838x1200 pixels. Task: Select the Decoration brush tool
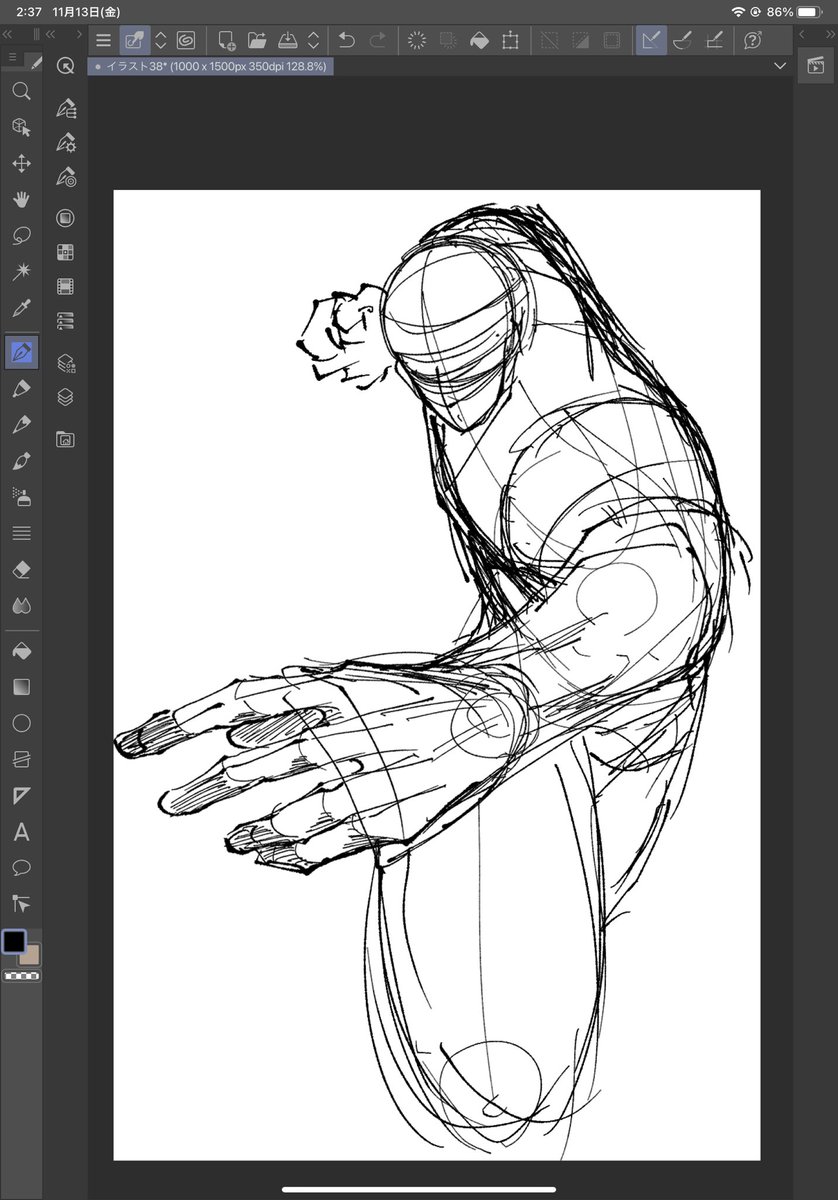pyautogui.click(x=21, y=461)
